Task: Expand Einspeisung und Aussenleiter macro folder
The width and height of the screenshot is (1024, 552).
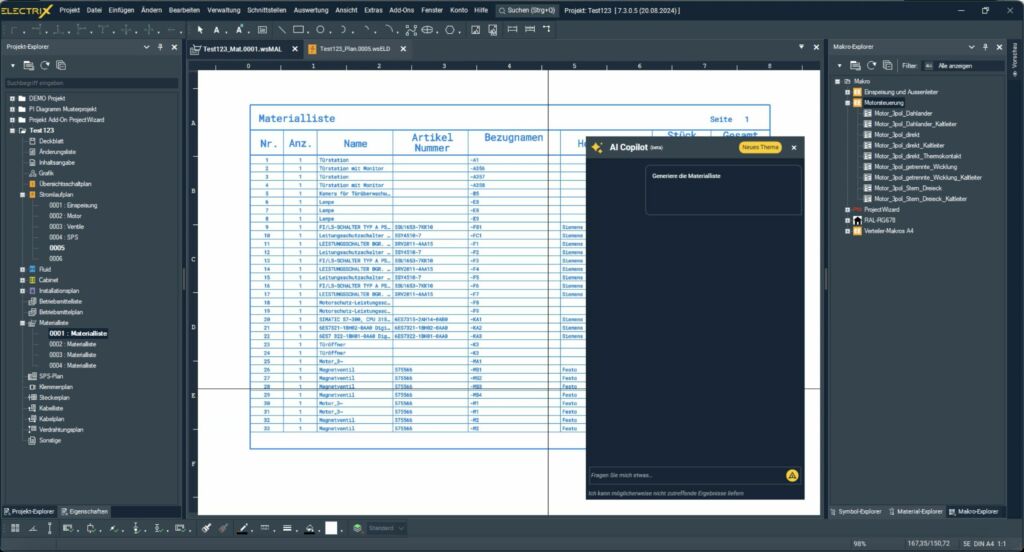Action: [x=847, y=92]
